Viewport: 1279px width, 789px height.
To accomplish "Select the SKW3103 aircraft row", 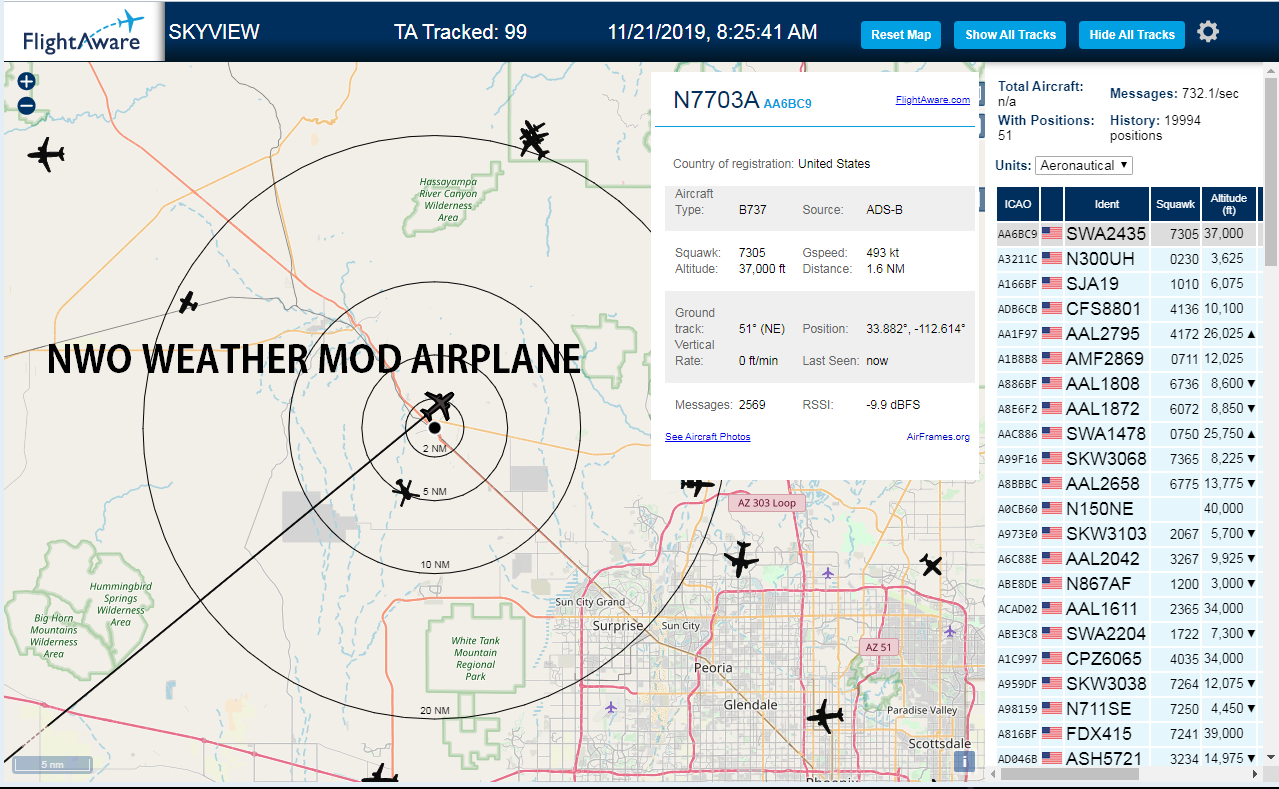I will tap(1127, 534).
